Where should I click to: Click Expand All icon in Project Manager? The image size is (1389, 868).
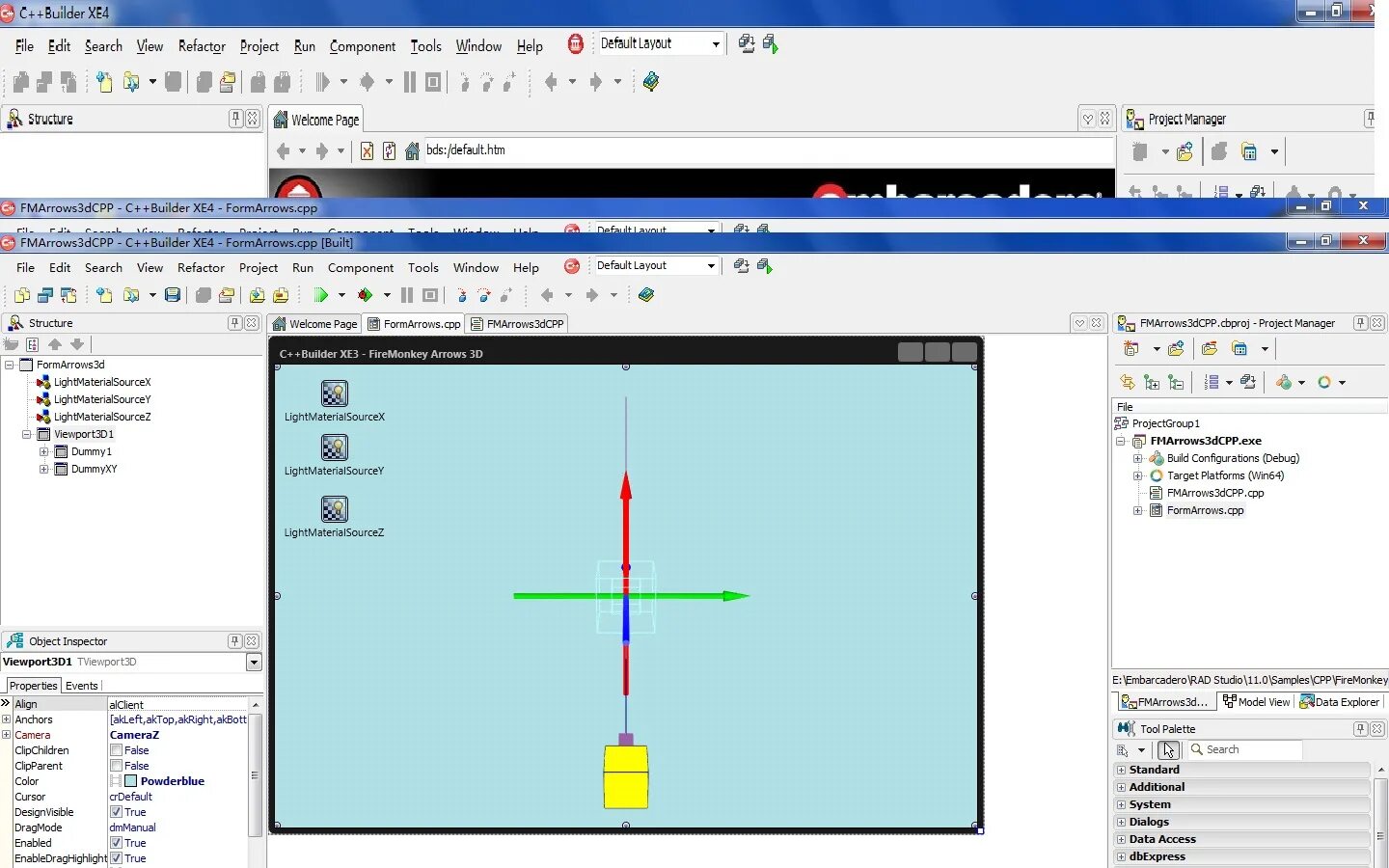click(x=1151, y=382)
